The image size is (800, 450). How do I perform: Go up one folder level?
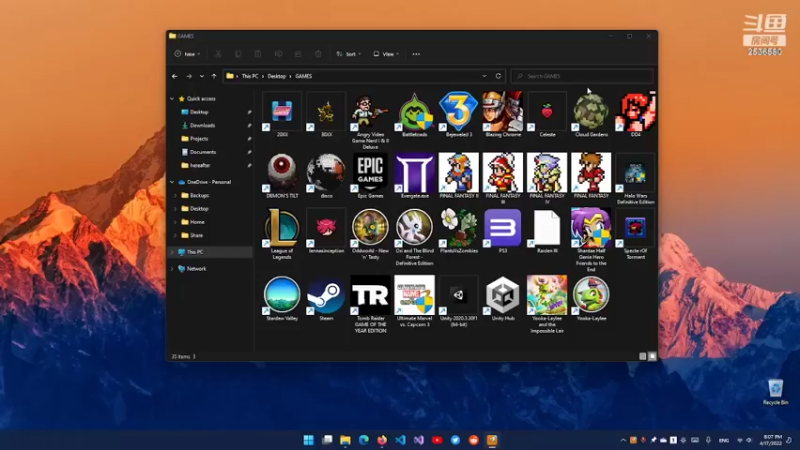(214, 76)
